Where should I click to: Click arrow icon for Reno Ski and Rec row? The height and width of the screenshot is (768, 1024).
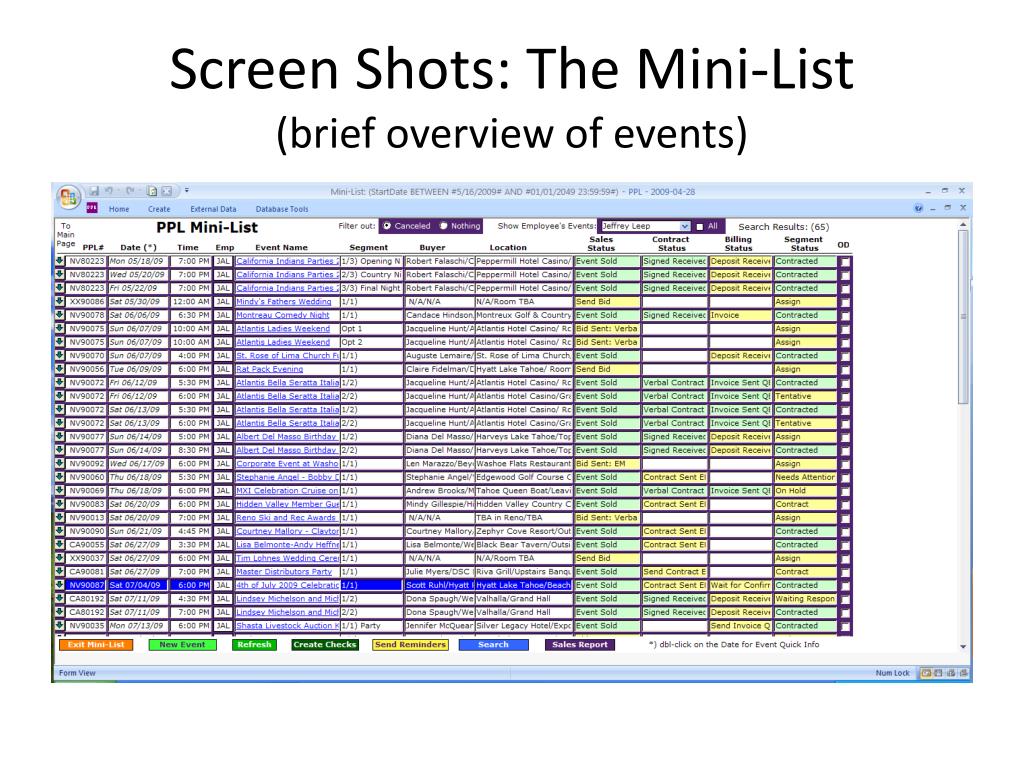59,517
